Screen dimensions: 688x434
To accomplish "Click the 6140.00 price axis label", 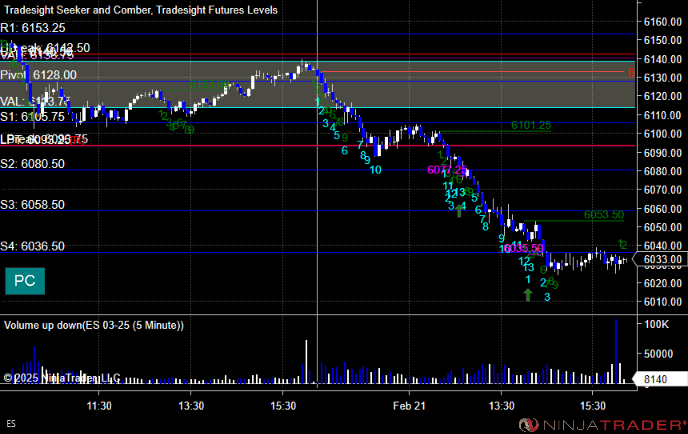I will pyautogui.click(x=663, y=59).
